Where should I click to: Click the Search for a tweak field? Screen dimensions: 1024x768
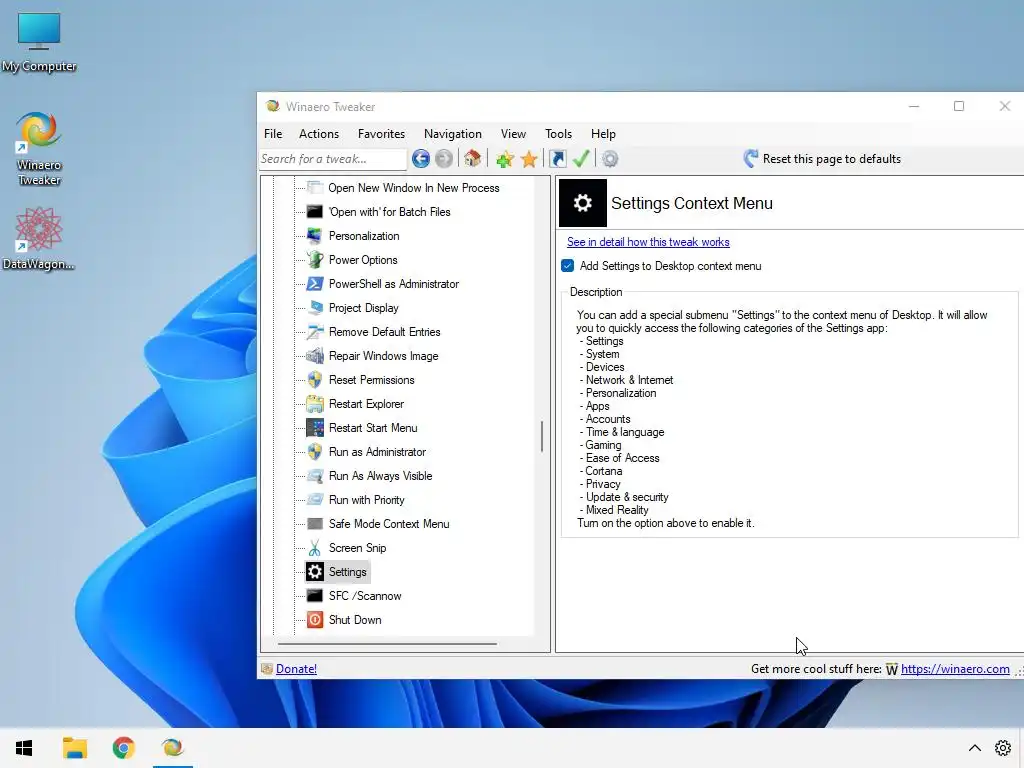(x=333, y=159)
